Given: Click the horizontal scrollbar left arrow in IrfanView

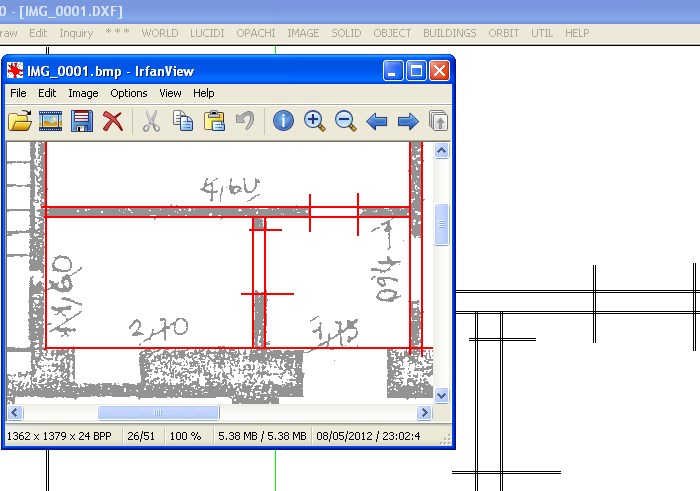Looking at the screenshot, I should pos(14,412).
